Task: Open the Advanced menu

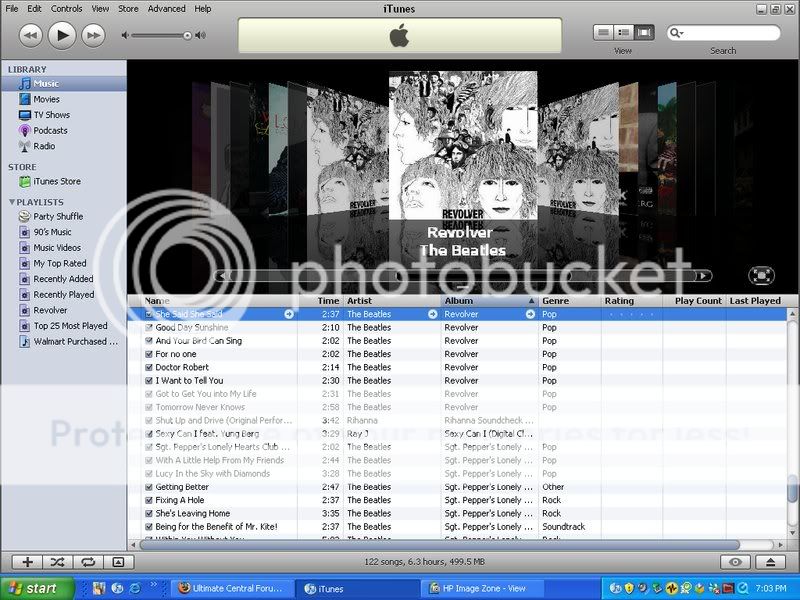Action: pyautogui.click(x=166, y=9)
